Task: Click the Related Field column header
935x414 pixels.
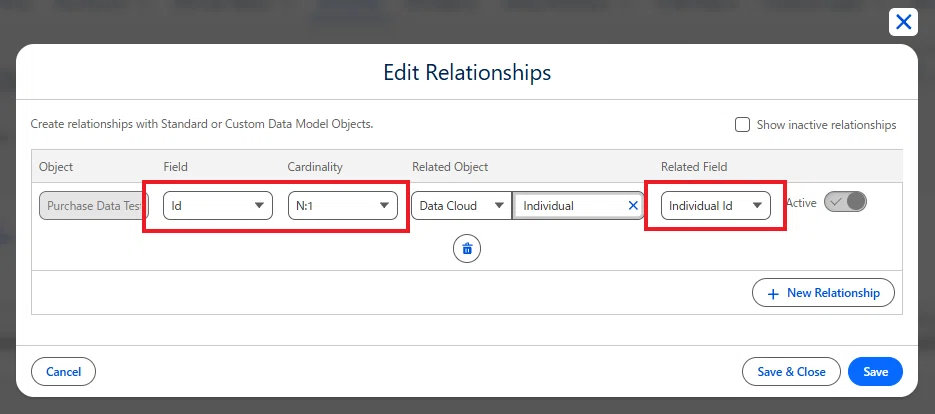Action: pyautogui.click(x=694, y=167)
